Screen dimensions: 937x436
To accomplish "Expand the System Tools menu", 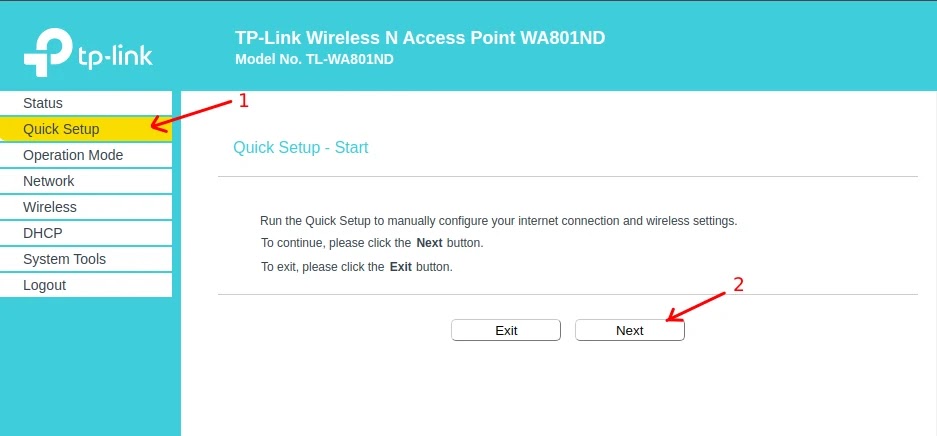I will tap(86, 259).
